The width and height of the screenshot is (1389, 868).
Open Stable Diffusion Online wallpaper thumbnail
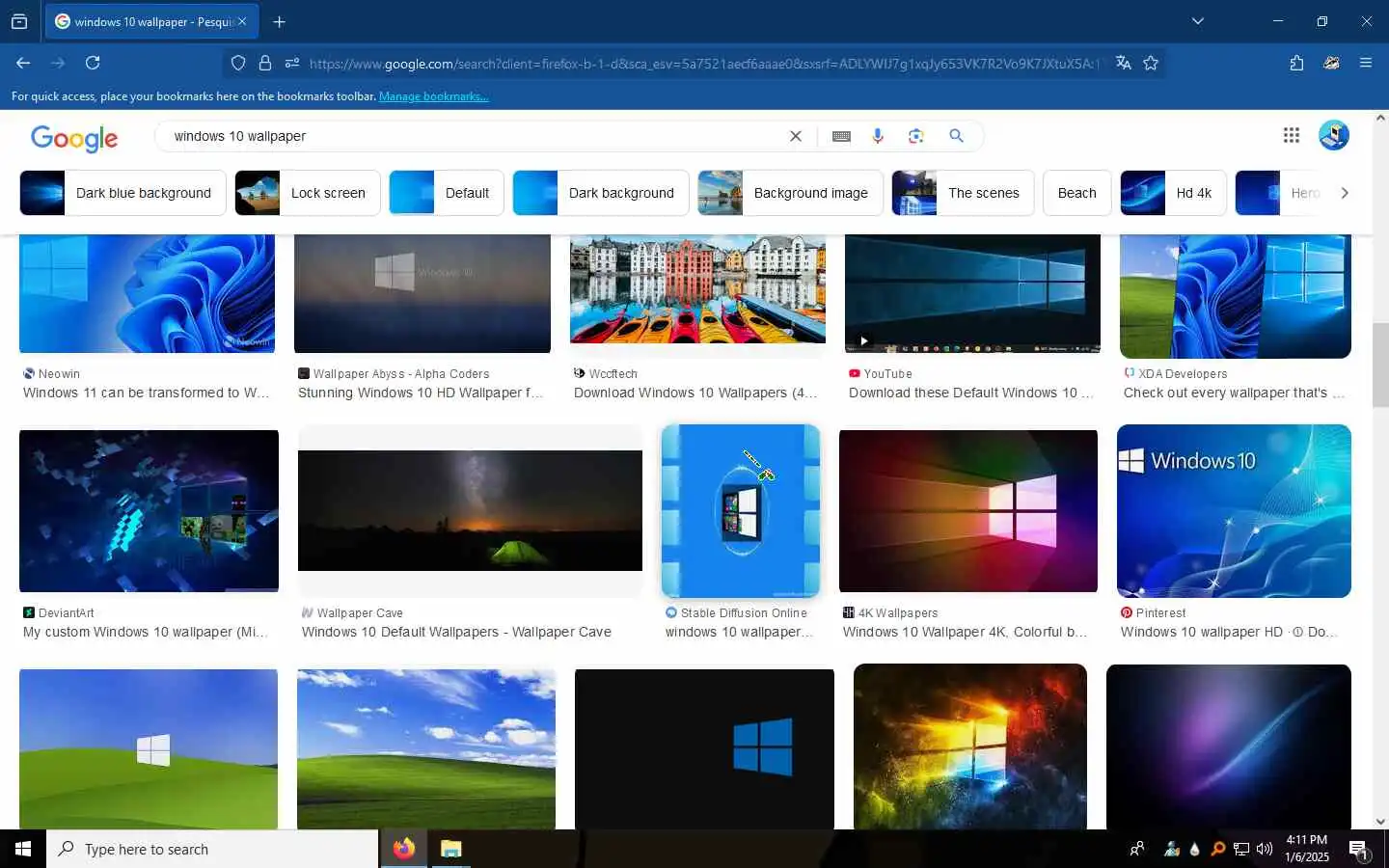741,511
